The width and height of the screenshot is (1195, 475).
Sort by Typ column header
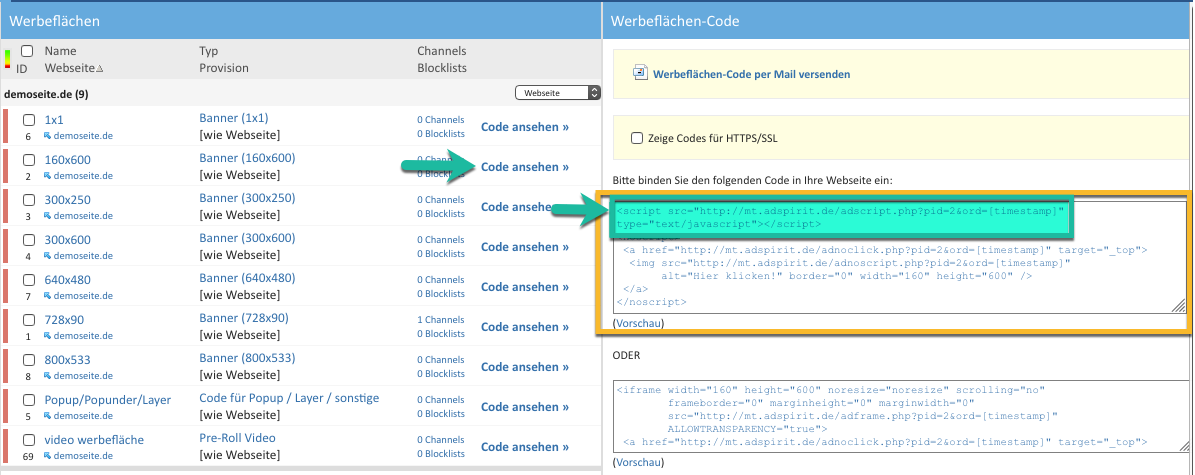pos(209,51)
